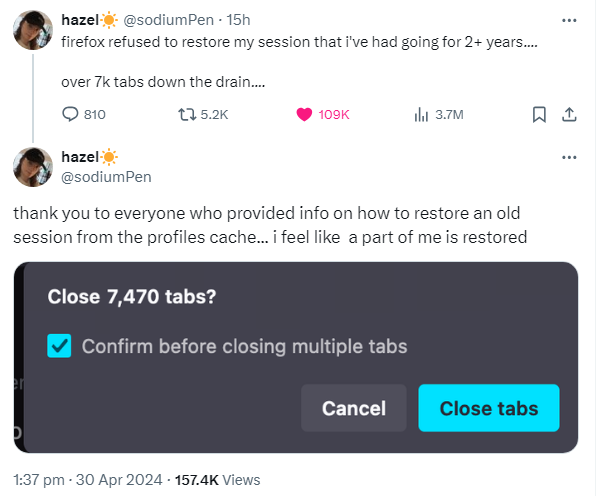Open @sodiumPen handle in first tweet header
This screenshot has height=496, width=596.
coord(168,20)
